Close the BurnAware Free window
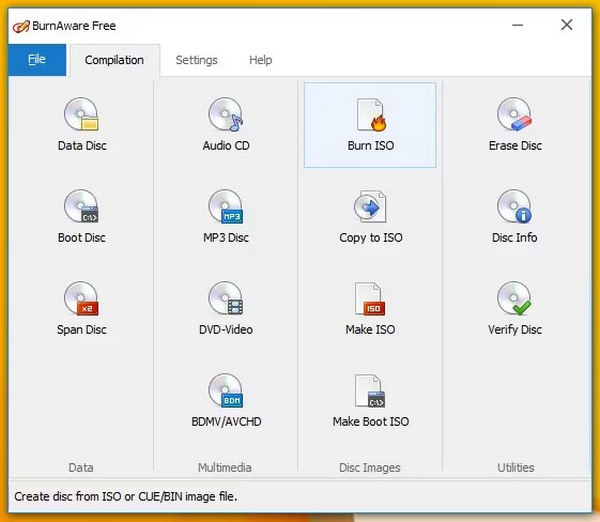600x522 pixels. [x=567, y=25]
